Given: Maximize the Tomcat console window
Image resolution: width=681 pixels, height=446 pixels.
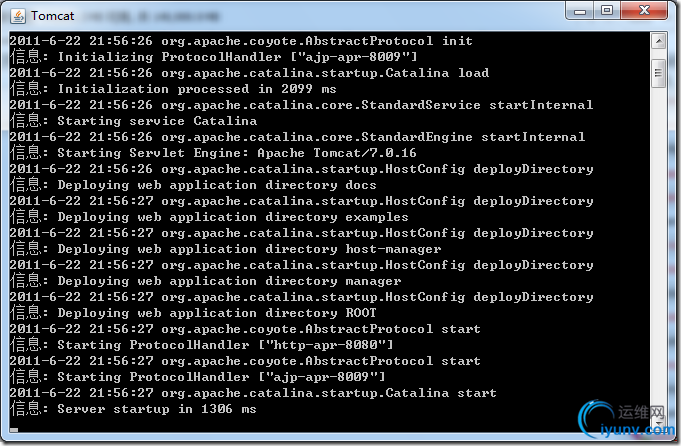Looking at the screenshot, I should pyautogui.click(x=607, y=11).
